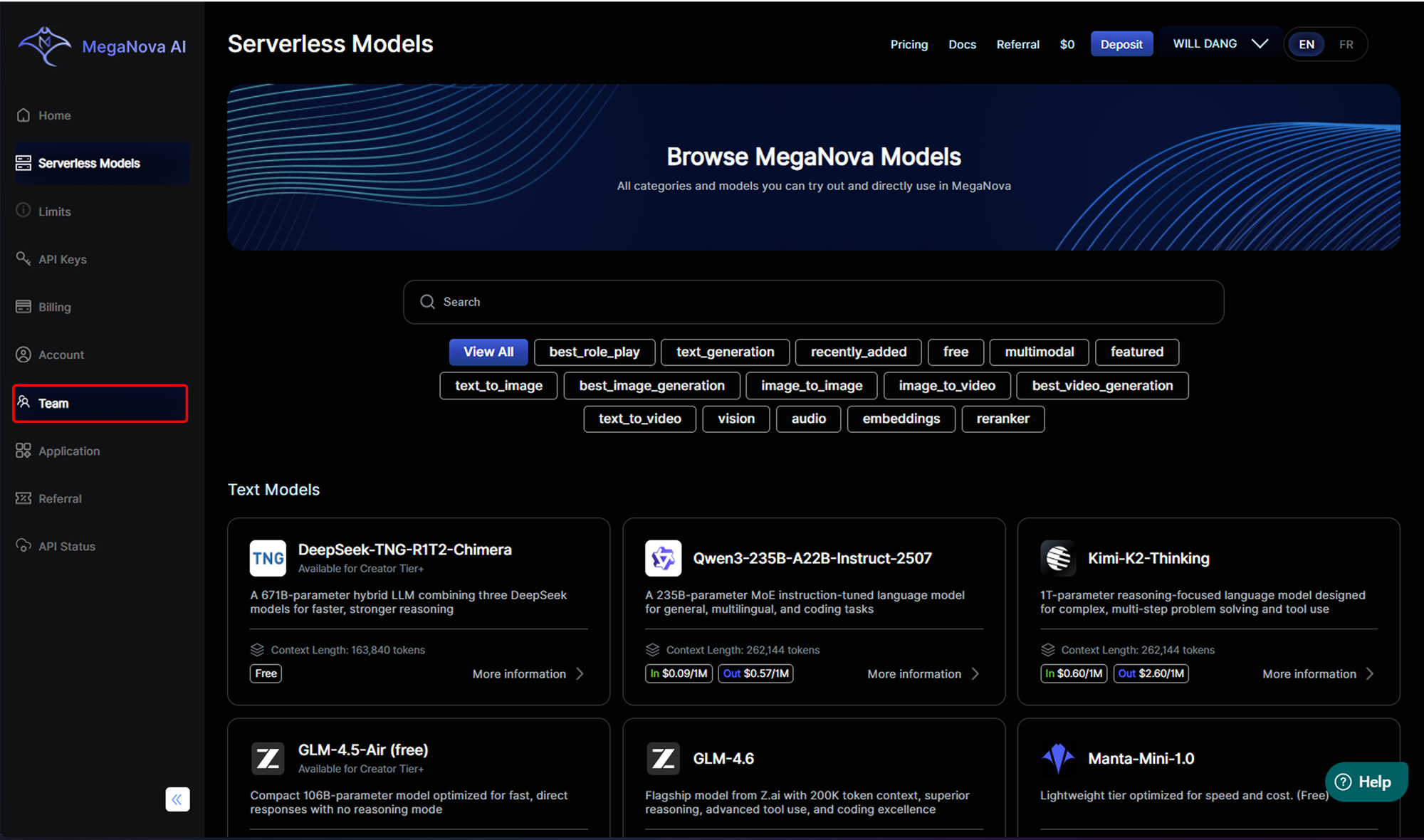Click the Account person icon

pyautogui.click(x=23, y=355)
